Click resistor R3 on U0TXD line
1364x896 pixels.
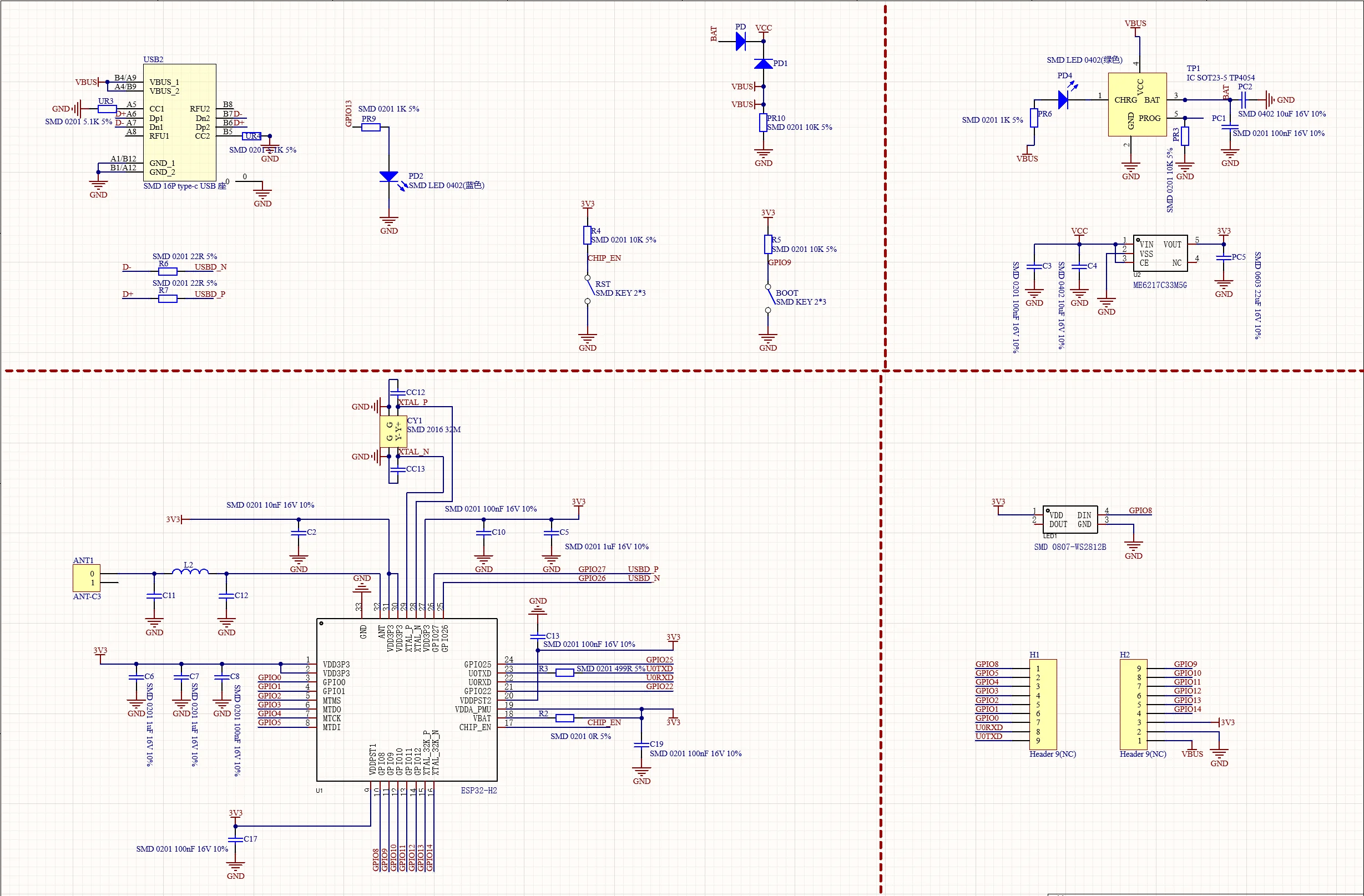tap(564, 672)
